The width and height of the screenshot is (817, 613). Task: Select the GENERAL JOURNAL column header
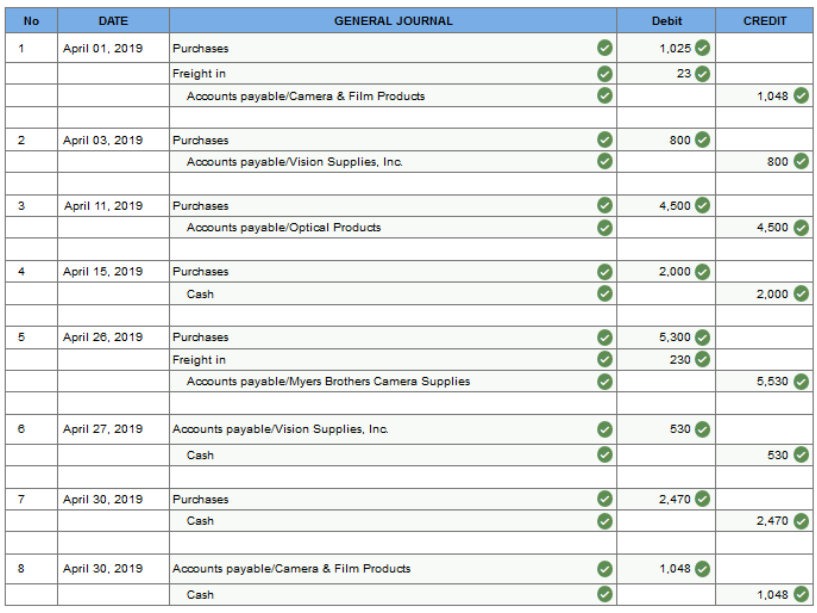[393, 21]
